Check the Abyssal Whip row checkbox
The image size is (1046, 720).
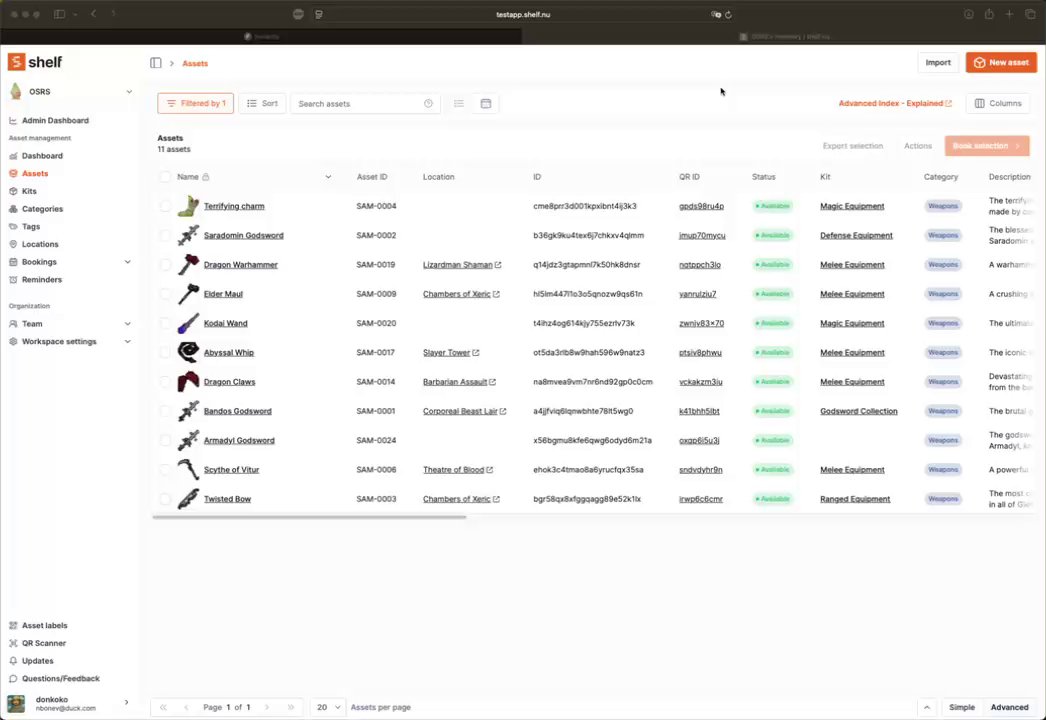(x=165, y=352)
